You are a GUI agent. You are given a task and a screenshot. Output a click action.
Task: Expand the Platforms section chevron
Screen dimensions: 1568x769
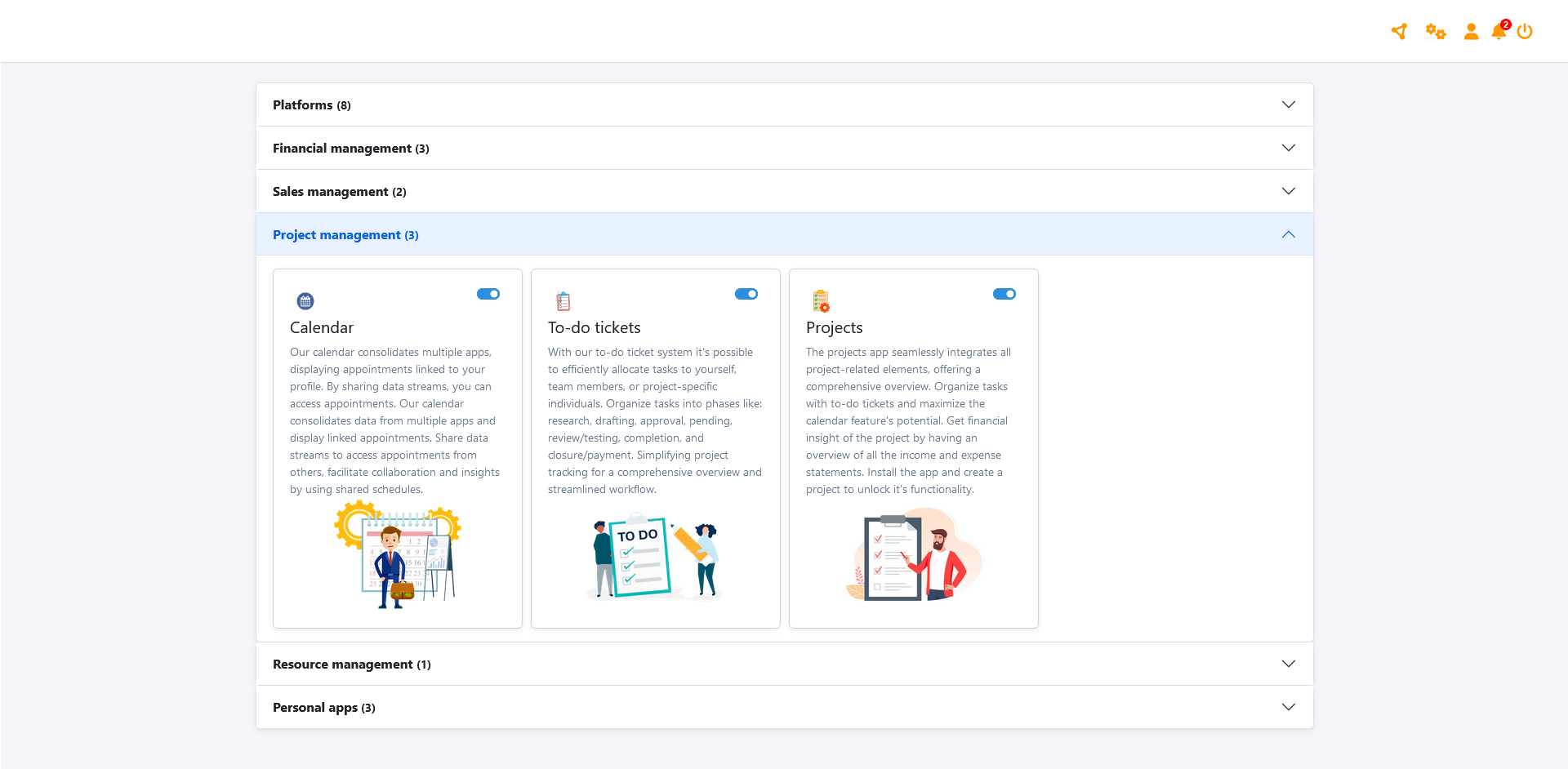[1288, 104]
